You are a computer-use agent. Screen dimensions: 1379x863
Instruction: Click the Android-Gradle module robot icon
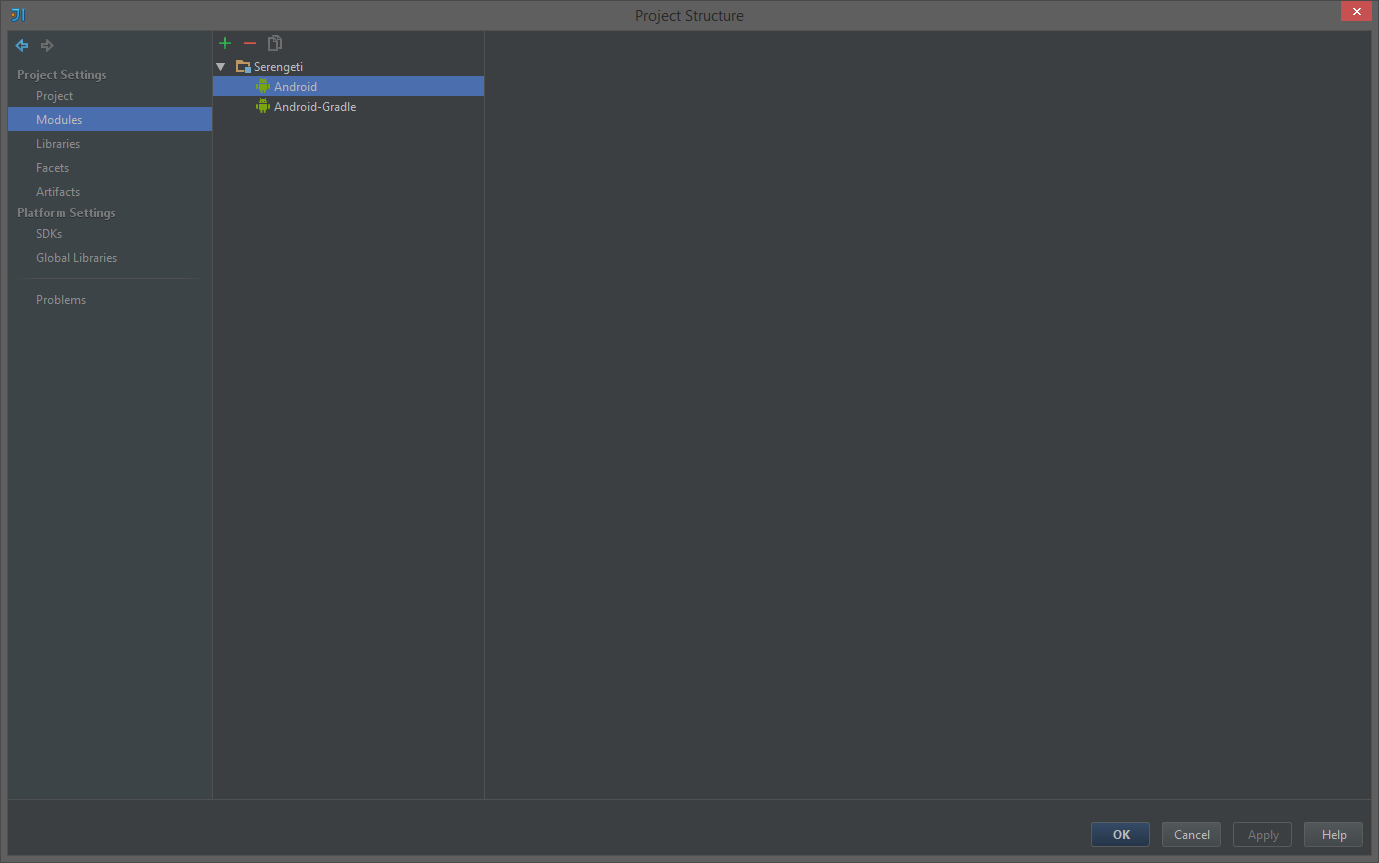[x=263, y=106]
